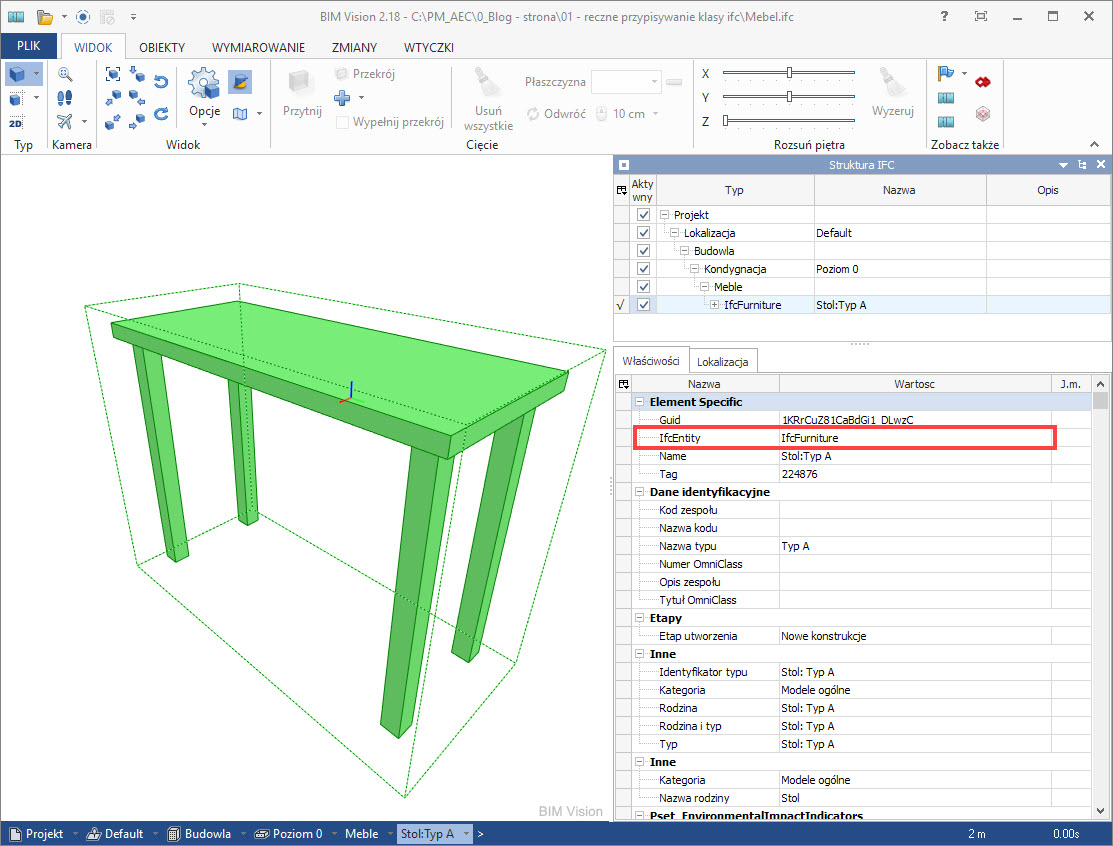Viewport: 1113px width, 846px height.
Task: Click the red chain link icon
Action: [982, 82]
